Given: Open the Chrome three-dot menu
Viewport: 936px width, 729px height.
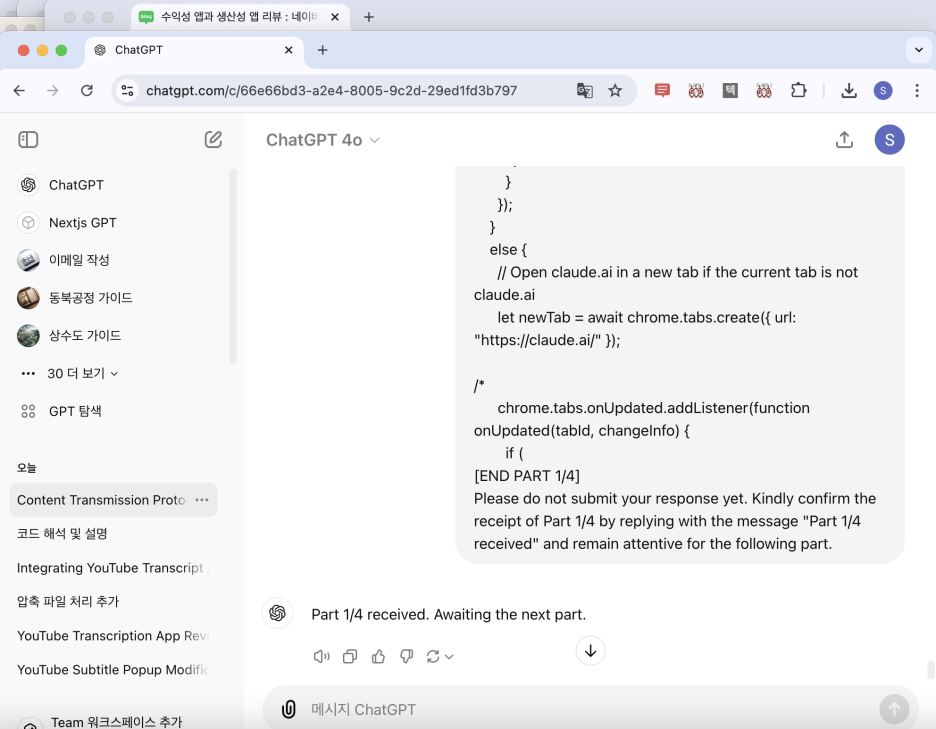Looking at the screenshot, I should point(917,90).
